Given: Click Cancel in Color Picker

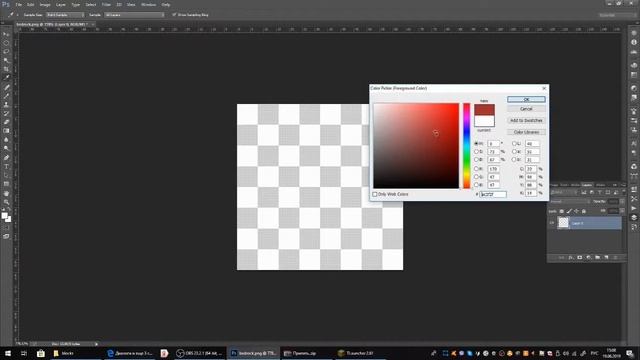Looking at the screenshot, I should coord(526,109).
